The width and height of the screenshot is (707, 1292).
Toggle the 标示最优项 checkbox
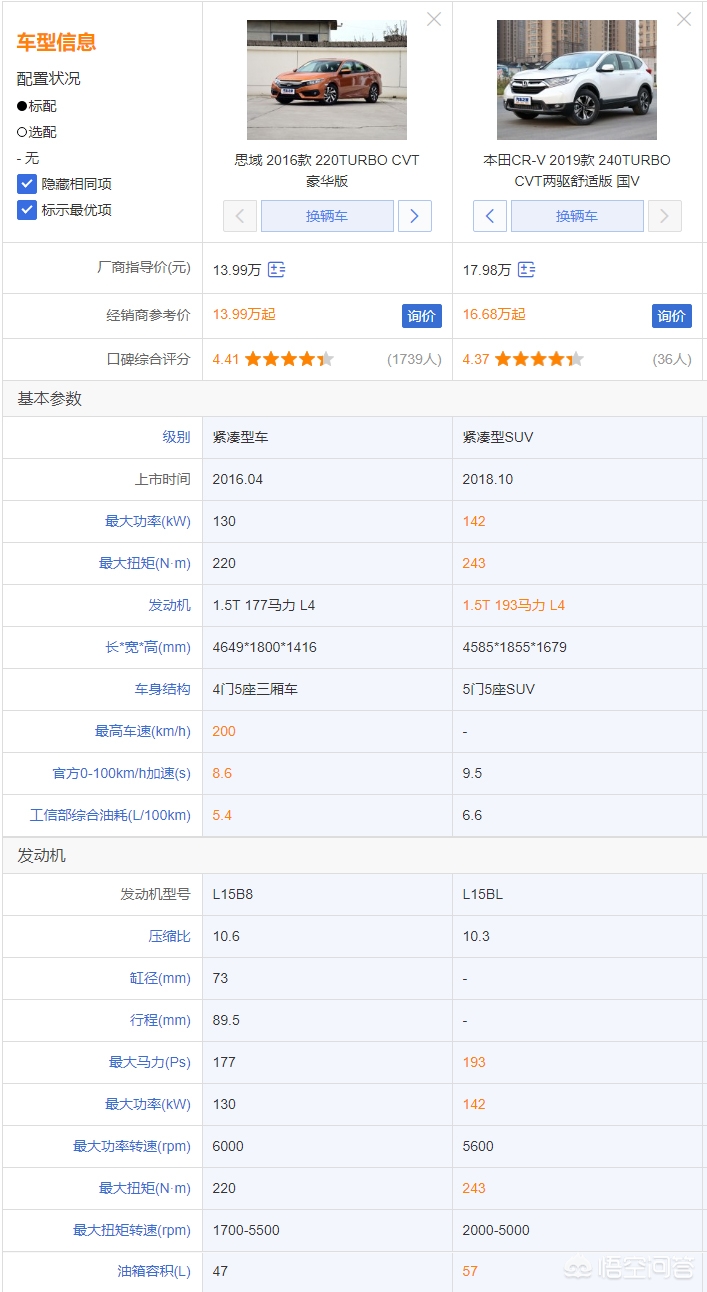[27, 210]
